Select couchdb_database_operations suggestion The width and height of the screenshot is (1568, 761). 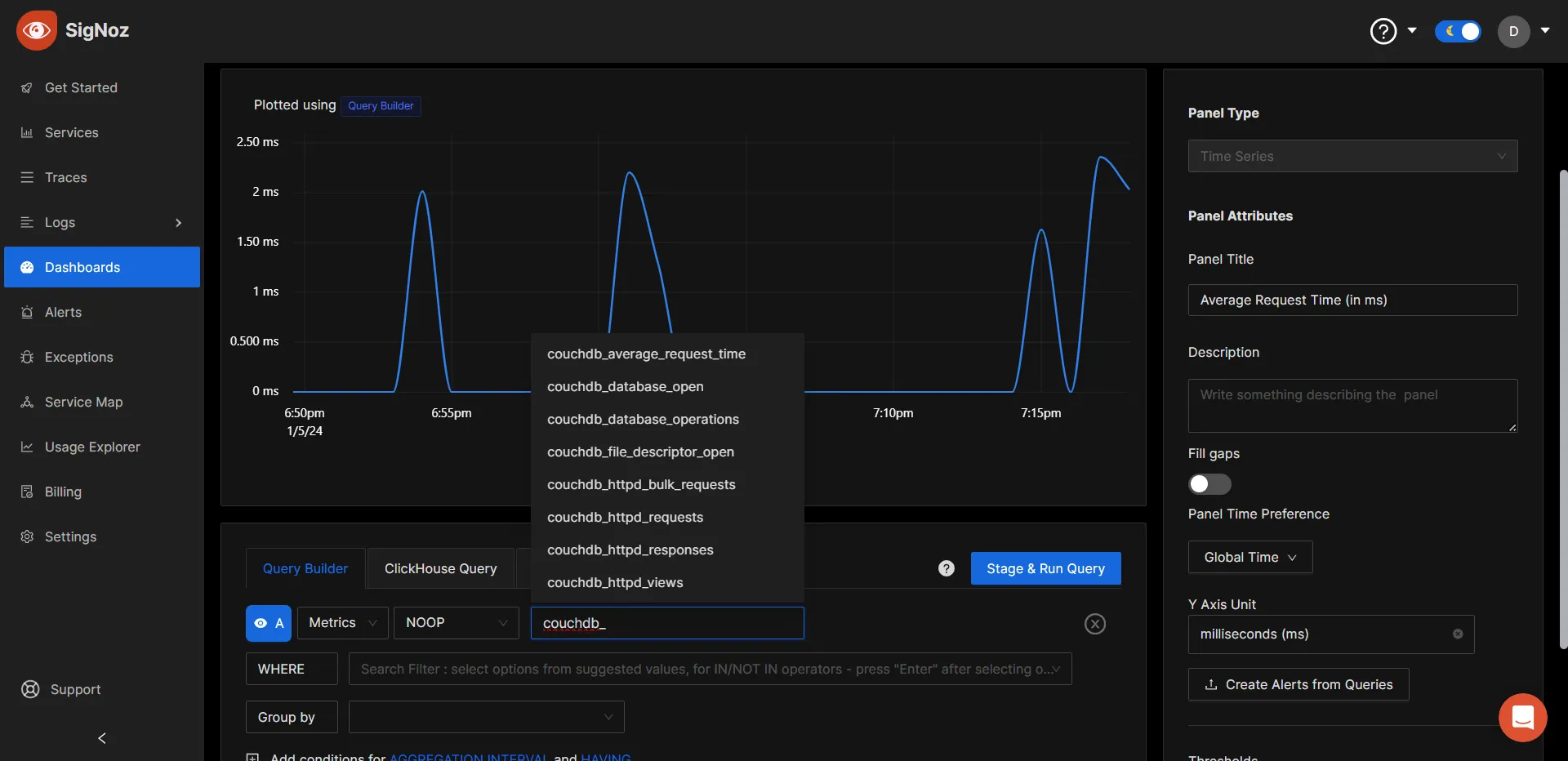[667, 419]
